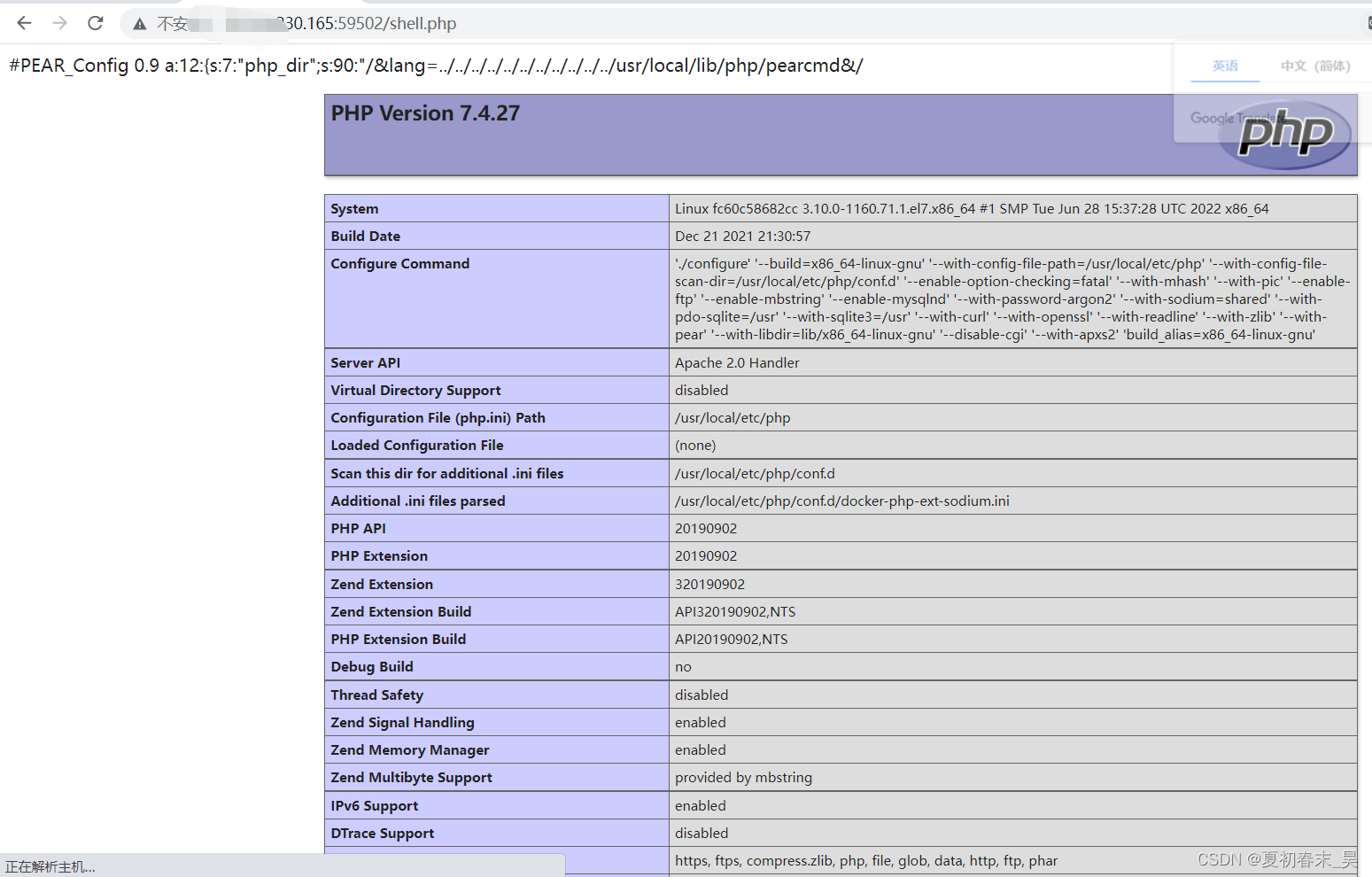Click the './configure' command value text
The height and width of the screenshot is (877, 1372).
click(x=1012, y=299)
